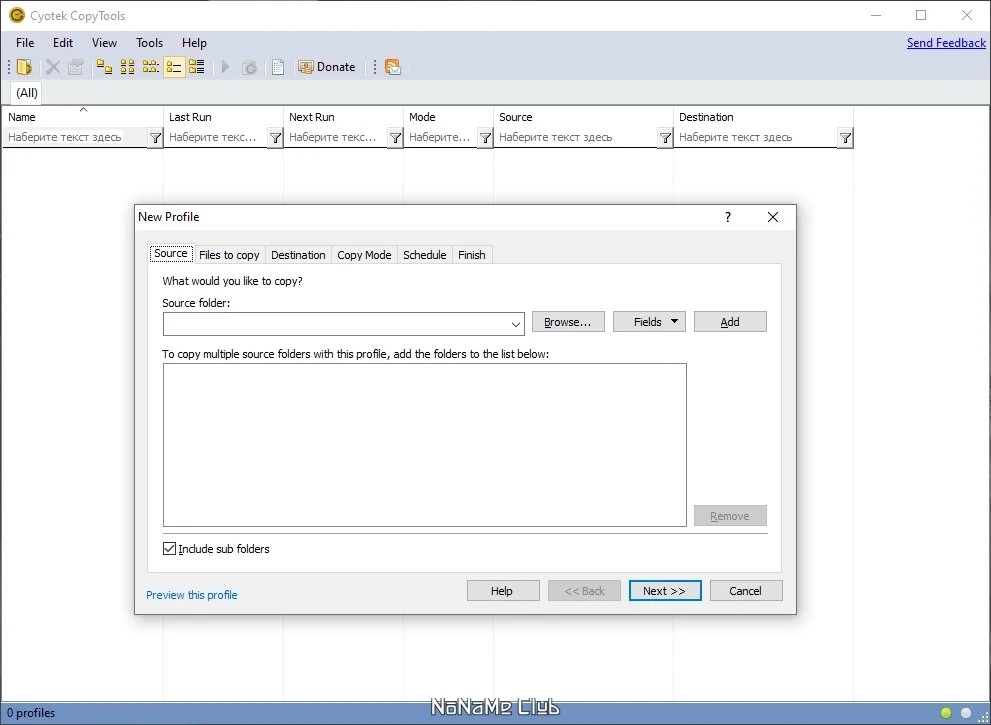Image resolution: width=991 pixels, height=725 pixels.
Task: Expand the Source folder combo box
Action: point(516,324)
